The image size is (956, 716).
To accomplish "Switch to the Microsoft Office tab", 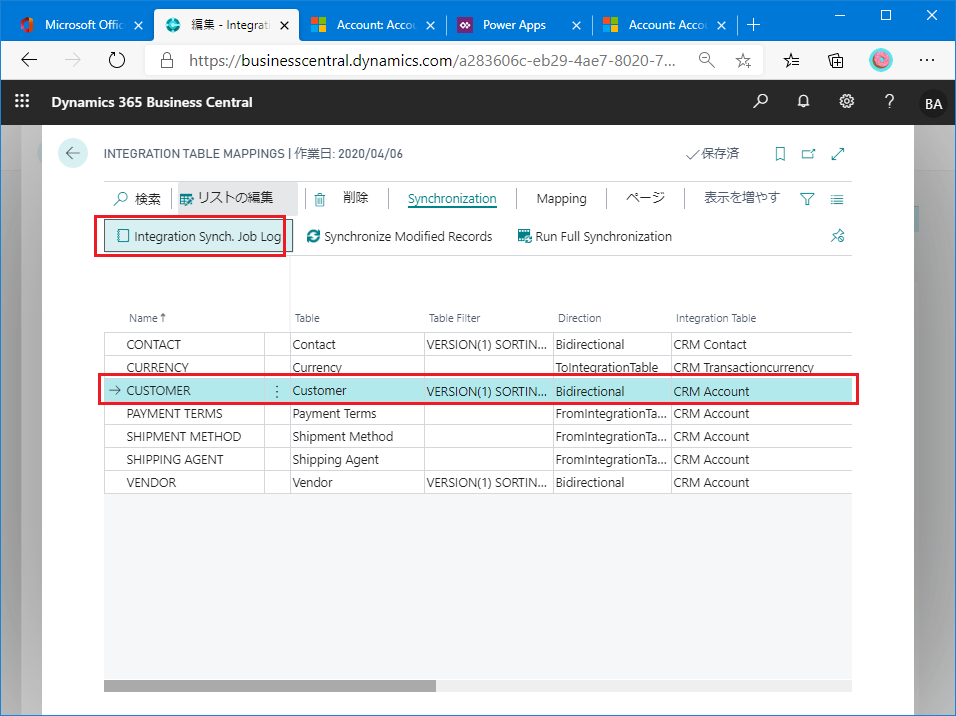I will [79, 25].
